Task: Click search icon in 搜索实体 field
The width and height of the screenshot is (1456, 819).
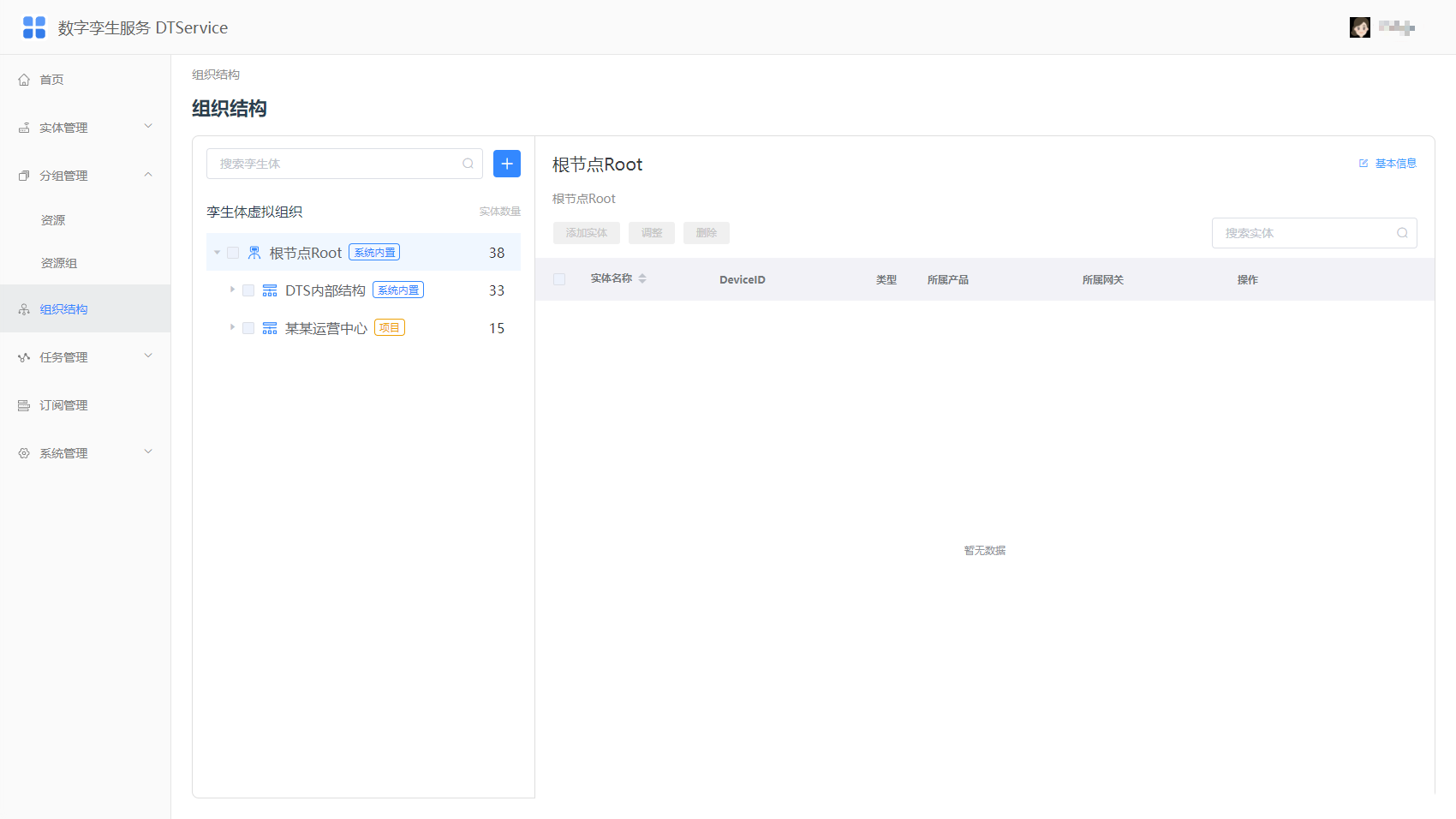Action: click(x=1402, y=233)
